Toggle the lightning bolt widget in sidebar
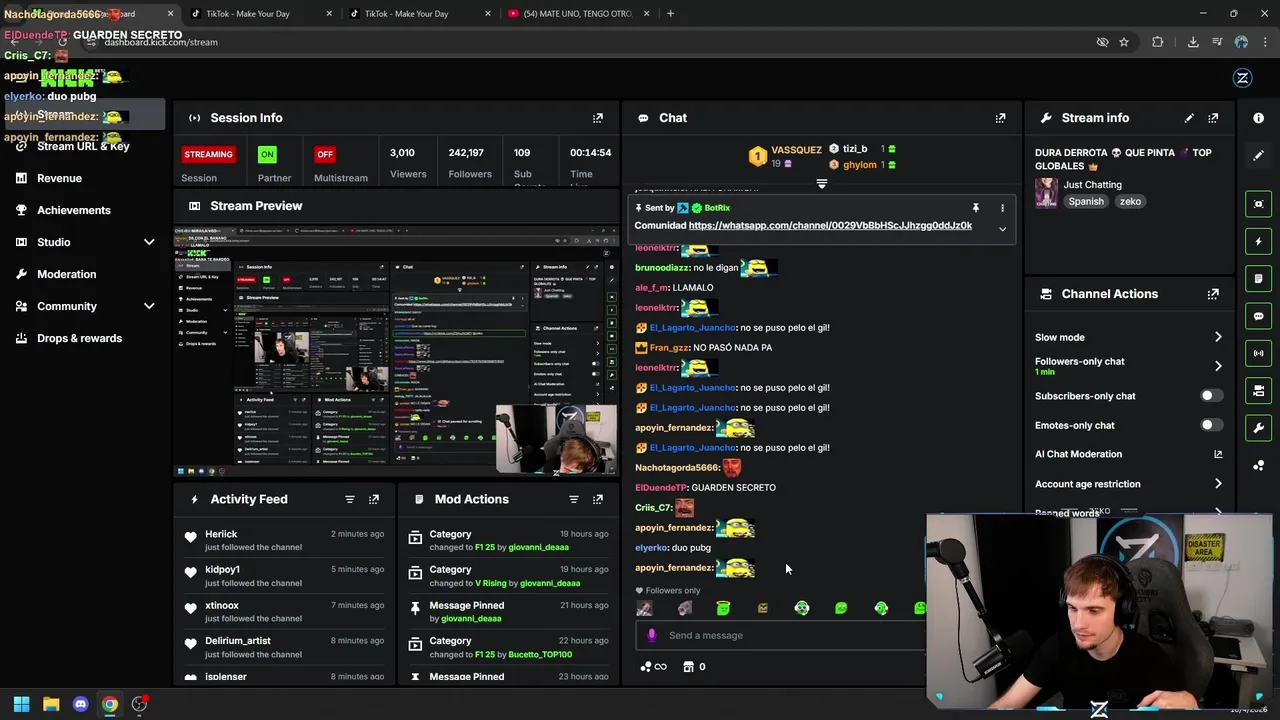Screen dimensions: 1280x720 pyautogui.click(x=1258, y=241)
